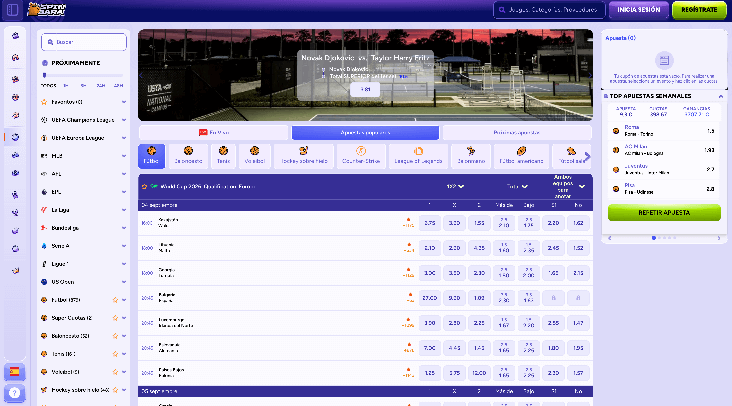Click the Spanish flag language icon
This screenshot has height=406, width=732.
pyautogui.click(x=15, y=371)
